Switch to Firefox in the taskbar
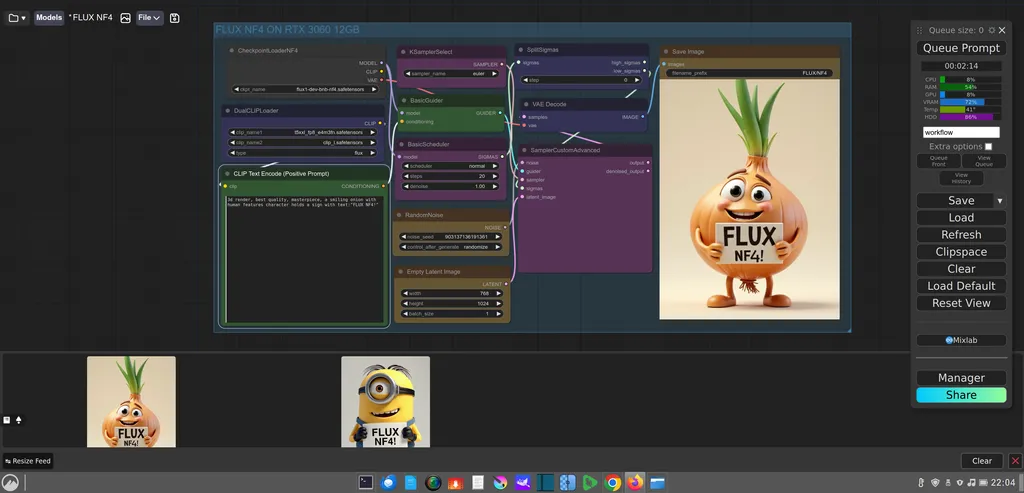Image resolution: width=1024 pixels, height=493 pixels. click(635, 483)
